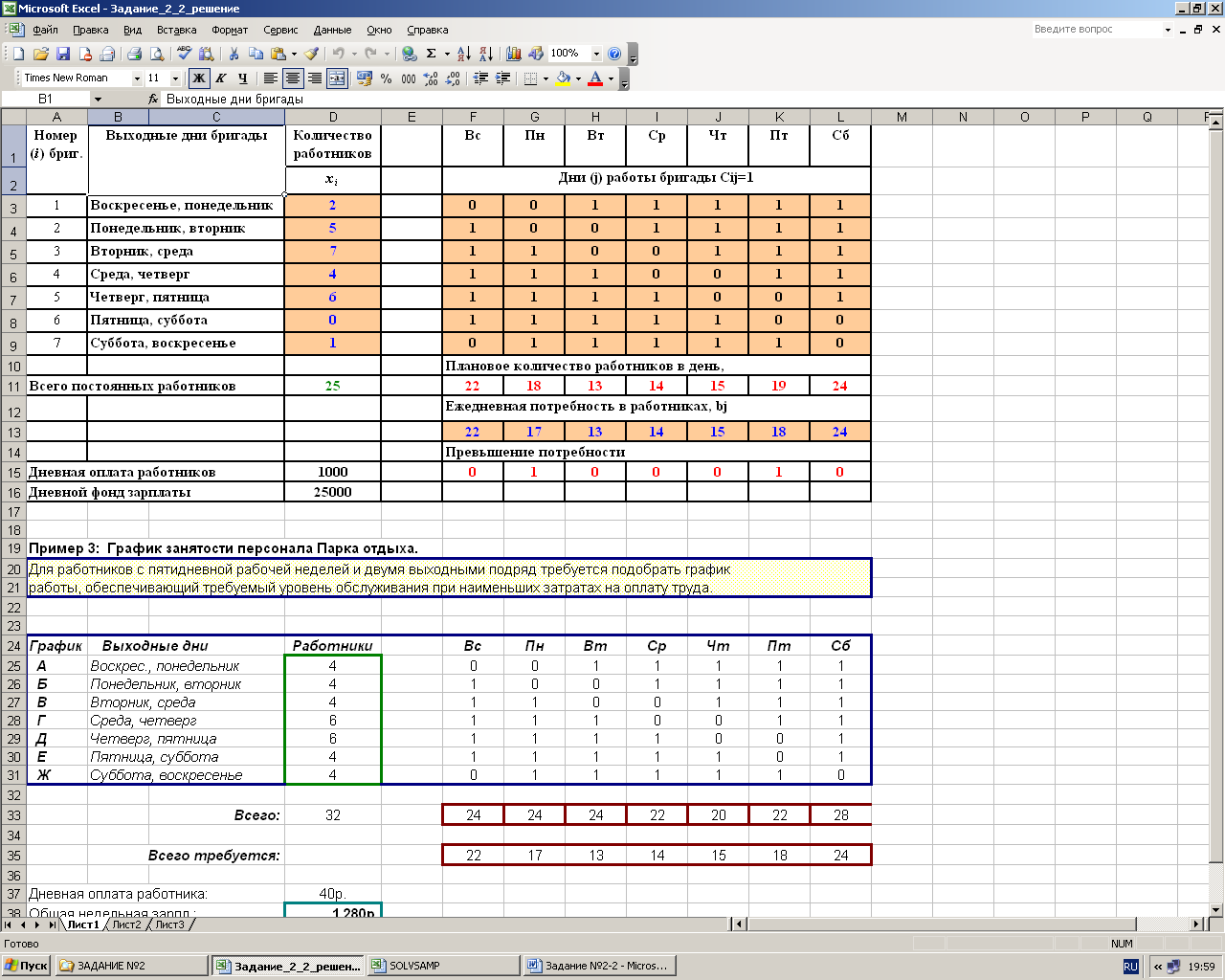Click the Increase Indent icon

[502, 78]
